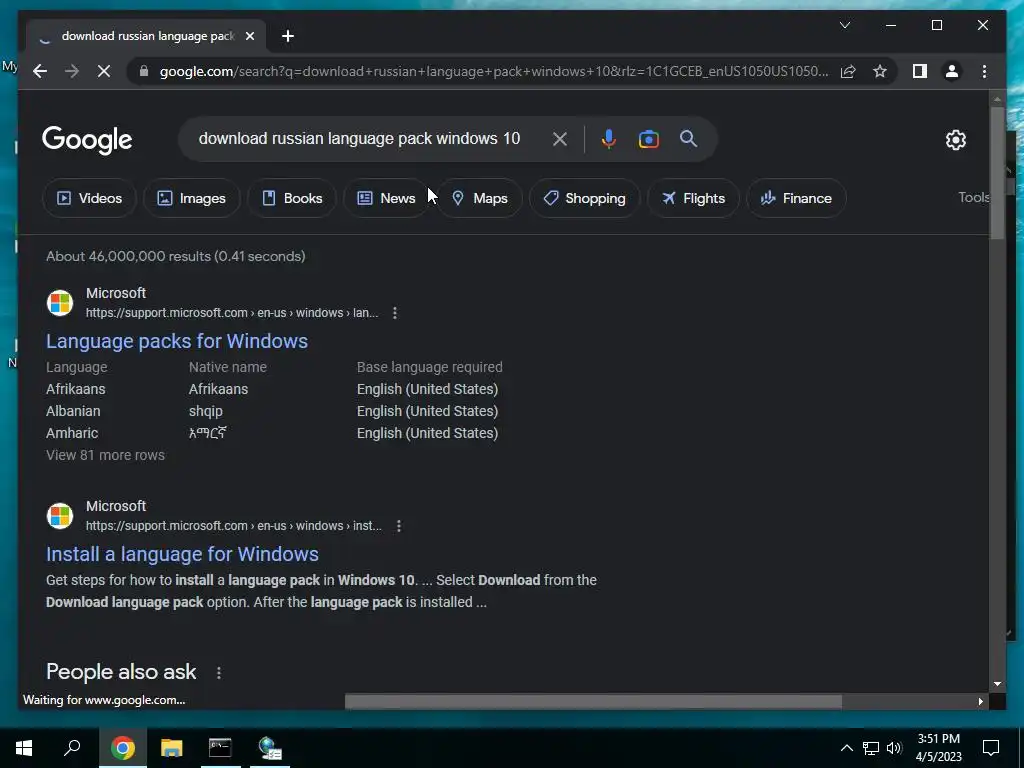1024x768 pixels.
Task: Bookmark this page with the star icon
Action: point(880,71)
